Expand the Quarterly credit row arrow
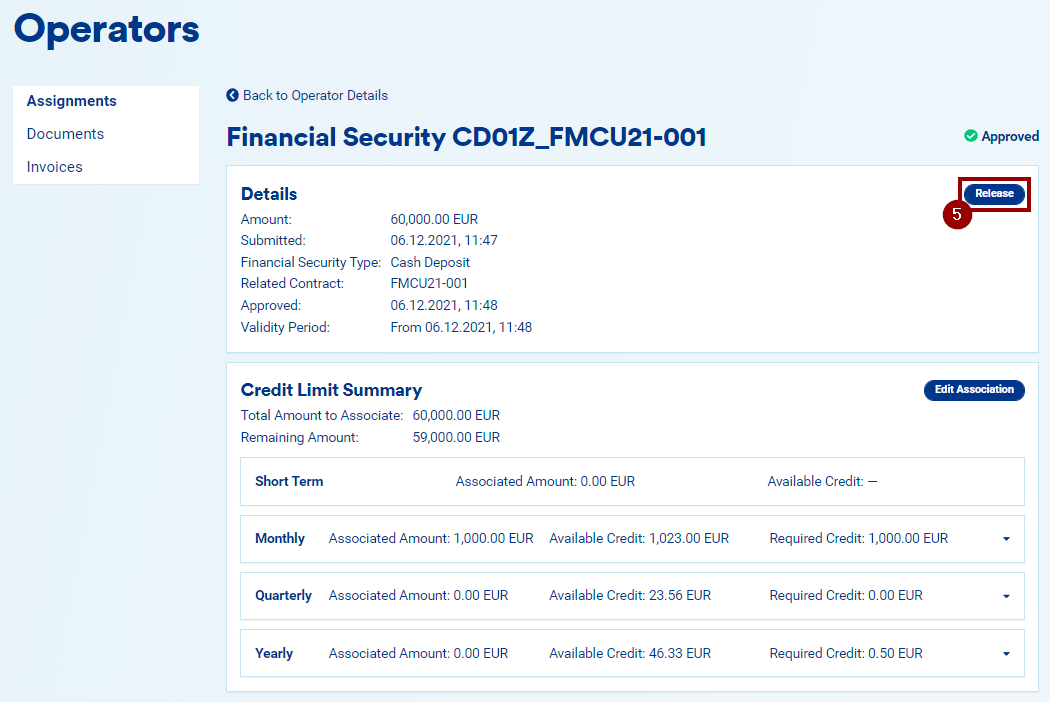 pos(1005,596)
